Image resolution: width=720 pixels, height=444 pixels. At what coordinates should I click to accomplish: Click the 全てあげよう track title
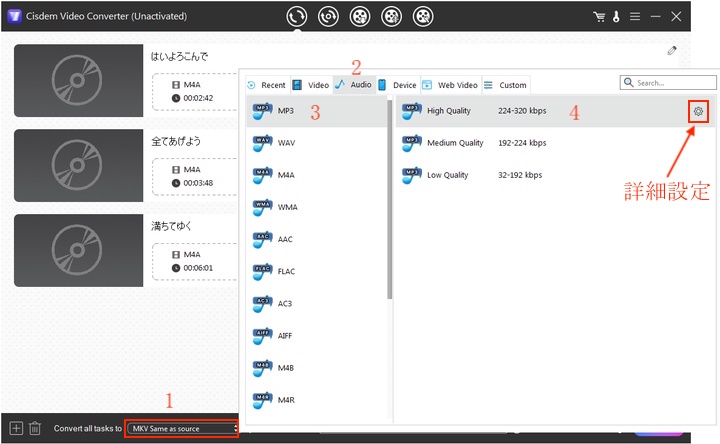[176, 141]
